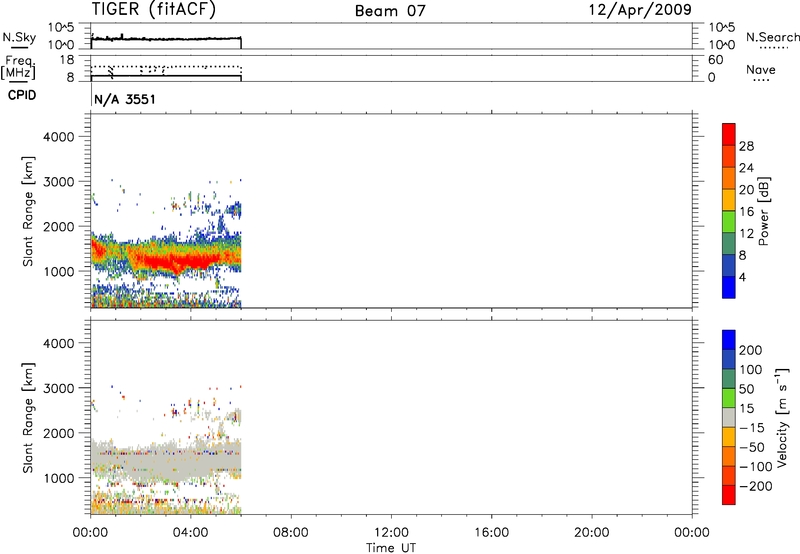Click the 04:00 time axis label

point(190,533)
